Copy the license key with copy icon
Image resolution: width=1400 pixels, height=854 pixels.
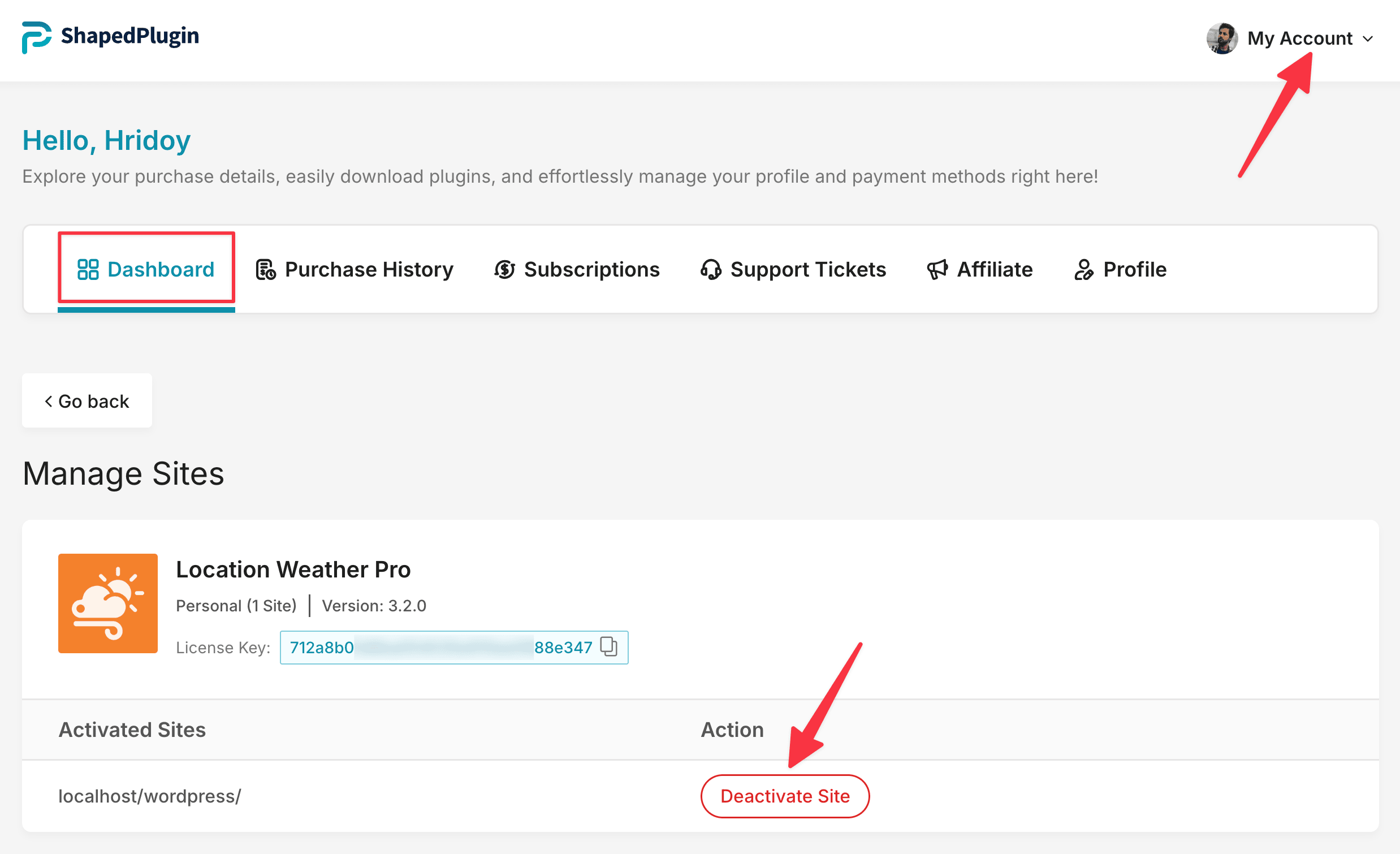pyautogui.click(x=608, y=646)
